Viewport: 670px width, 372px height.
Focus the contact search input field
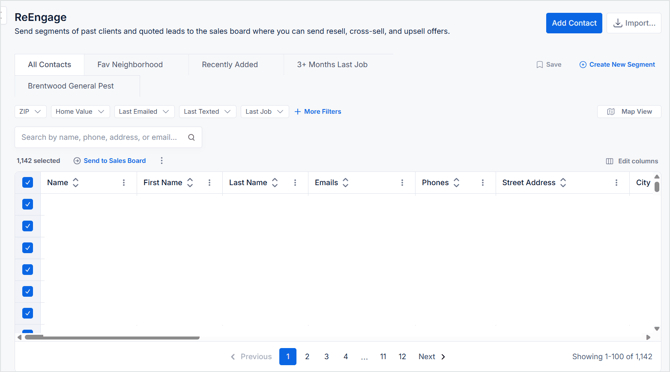108,137
